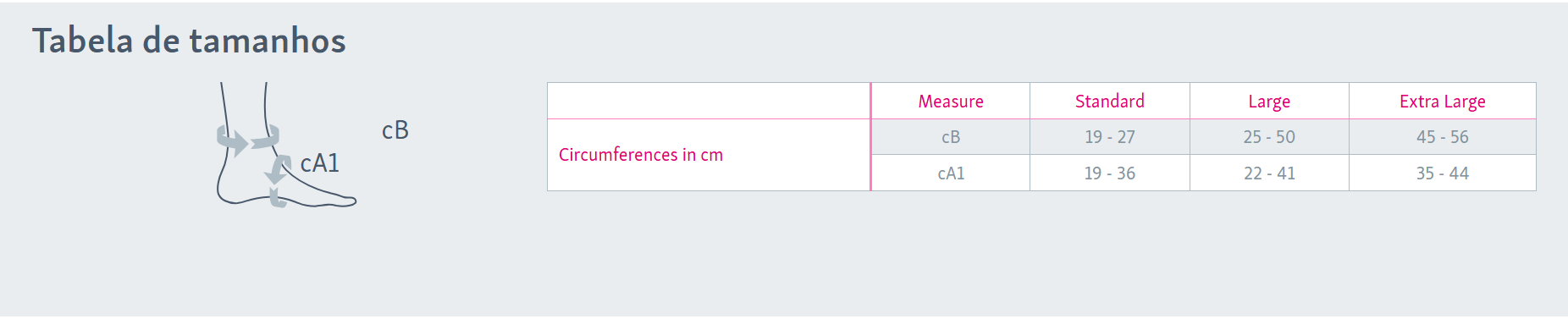
Task: Select the Large column header
Action: pyautogui.click(x=1269, y=102)
